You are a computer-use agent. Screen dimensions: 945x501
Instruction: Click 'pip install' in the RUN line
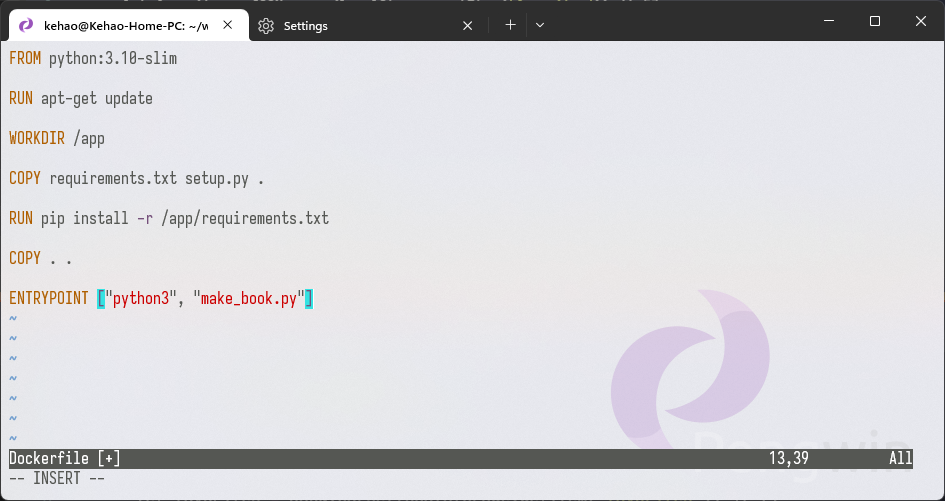(84, 218)
